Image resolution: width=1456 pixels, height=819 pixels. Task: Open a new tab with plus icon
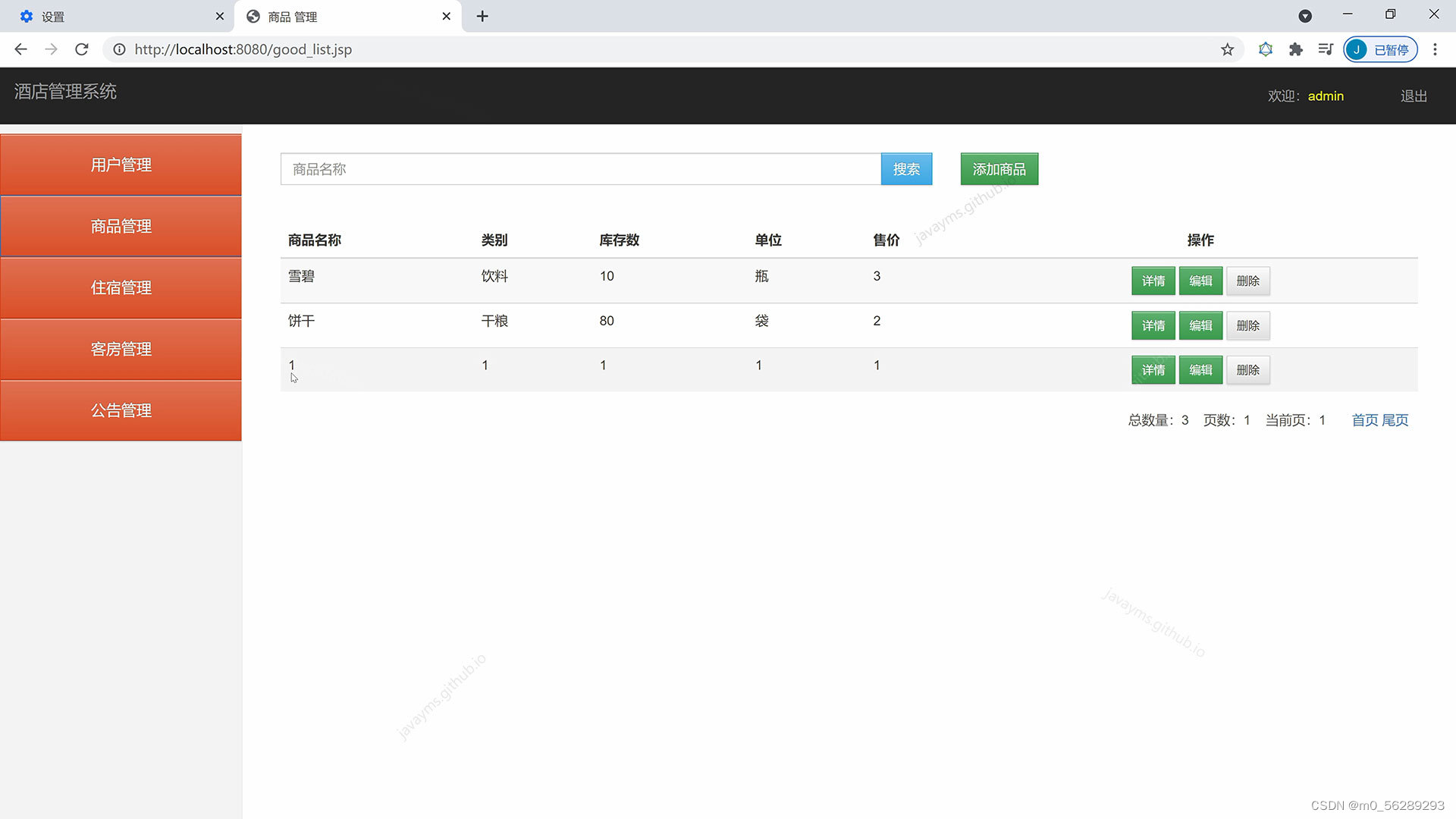coord(482,16)
